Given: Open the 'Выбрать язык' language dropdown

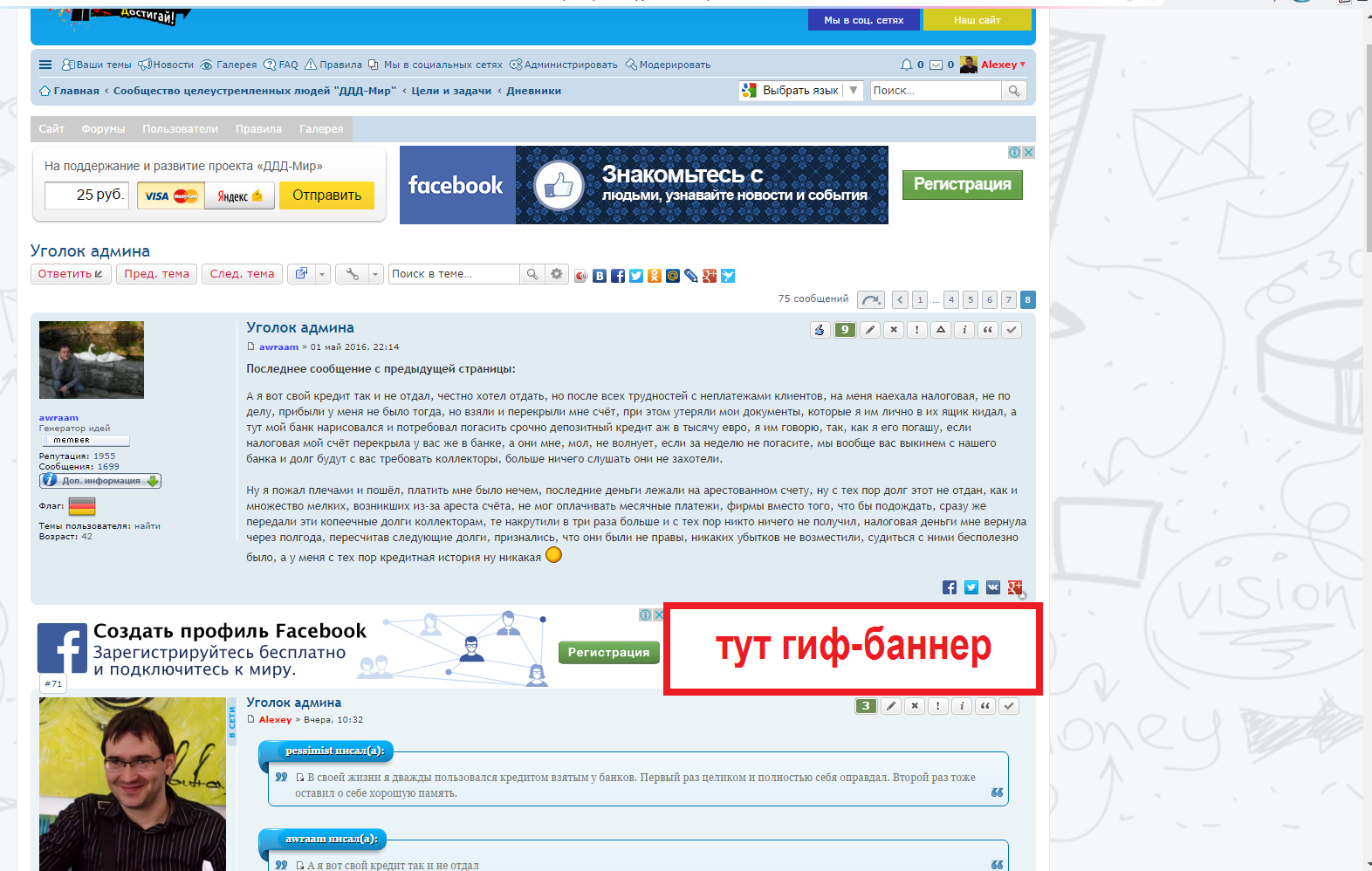Looking at the screenshot, I should [x=801, y=90].
